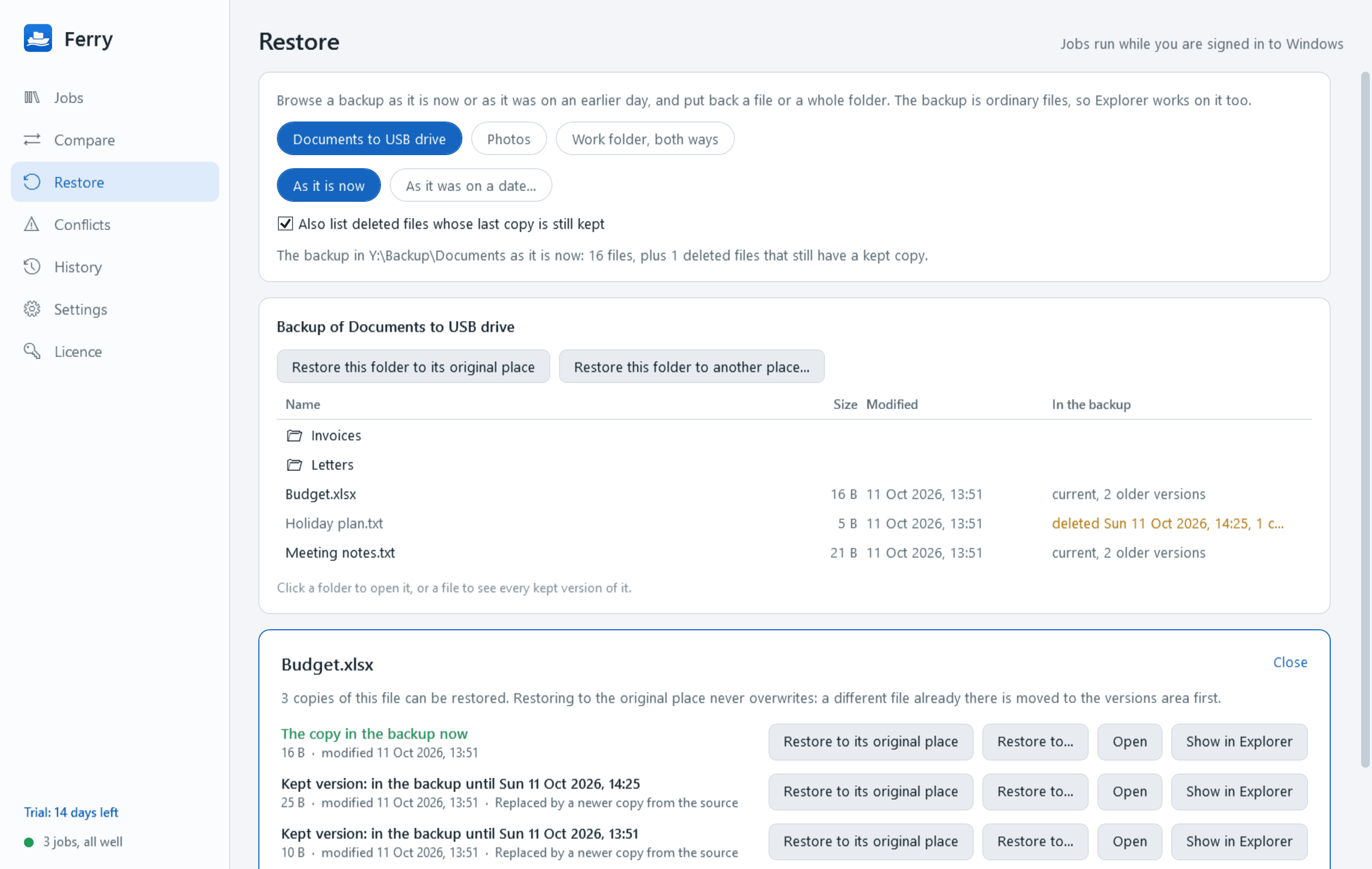Click Restore this folder to its original place
This screenshot has height=869, width=1372.
pyautogui.click(x=413, y=366)
